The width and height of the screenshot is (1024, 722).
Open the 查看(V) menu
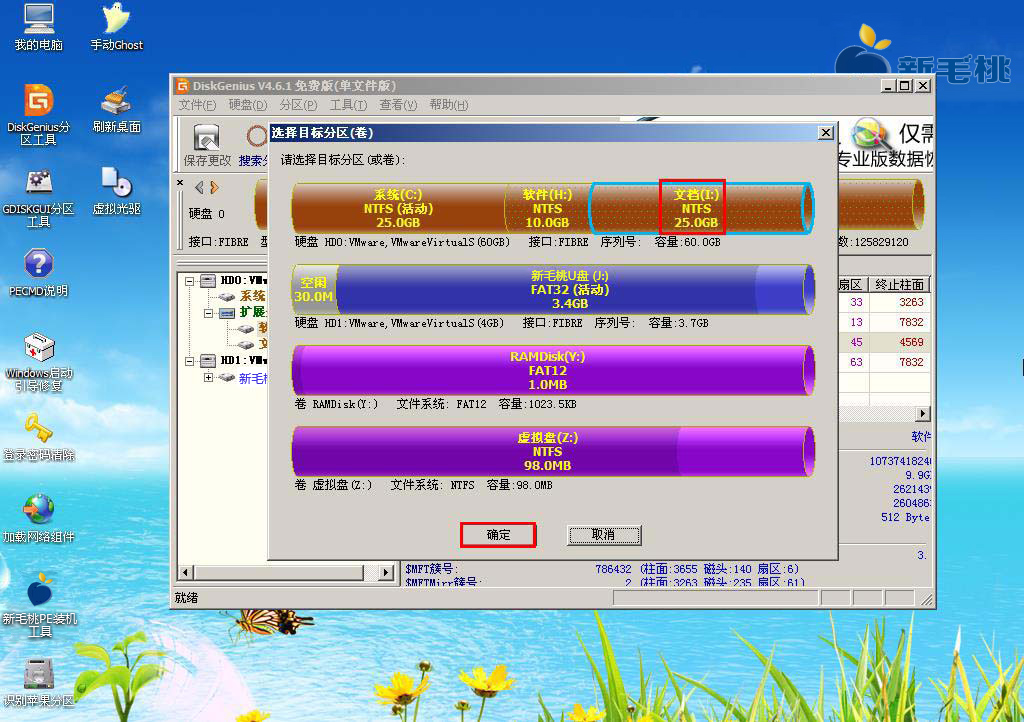398,105
